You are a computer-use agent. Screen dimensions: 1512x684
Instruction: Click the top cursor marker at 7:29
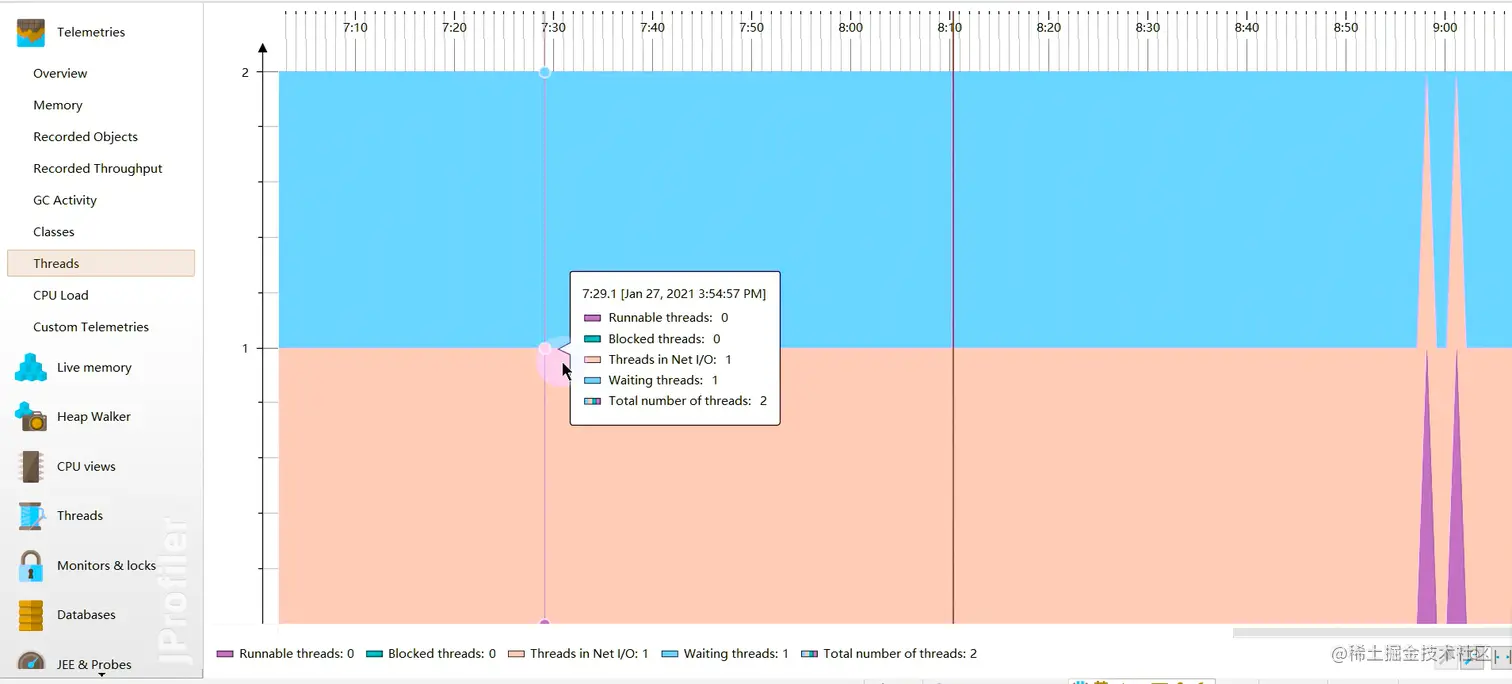pos(544,72)
